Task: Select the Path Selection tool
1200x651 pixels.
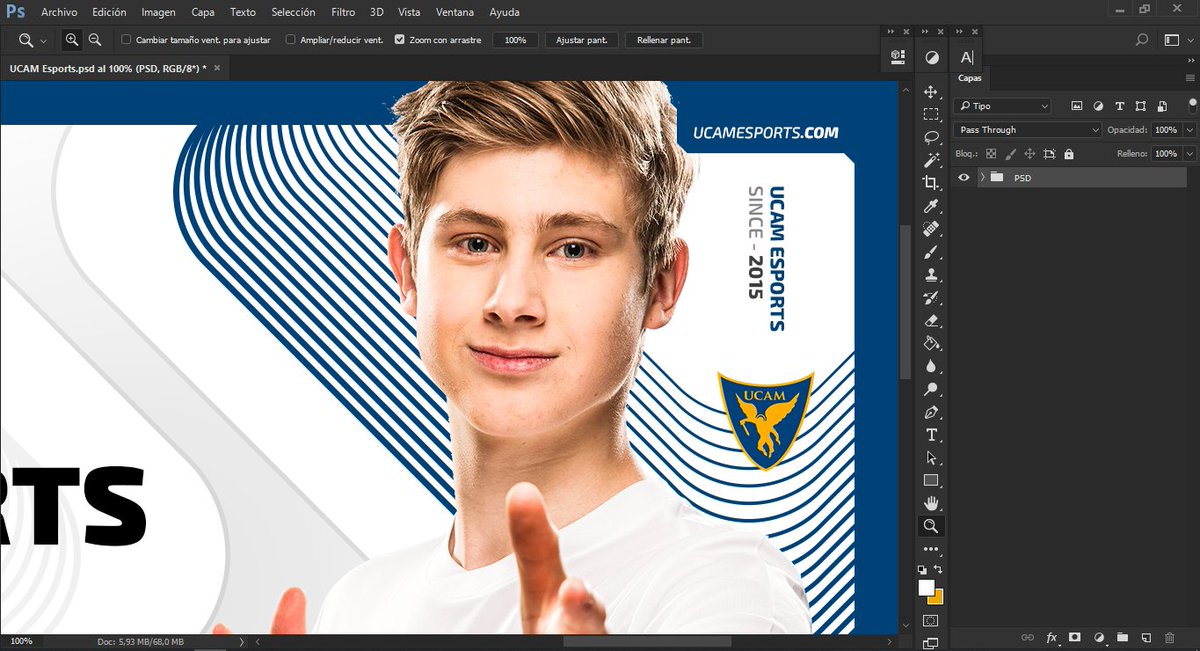Action: (931, 458)
